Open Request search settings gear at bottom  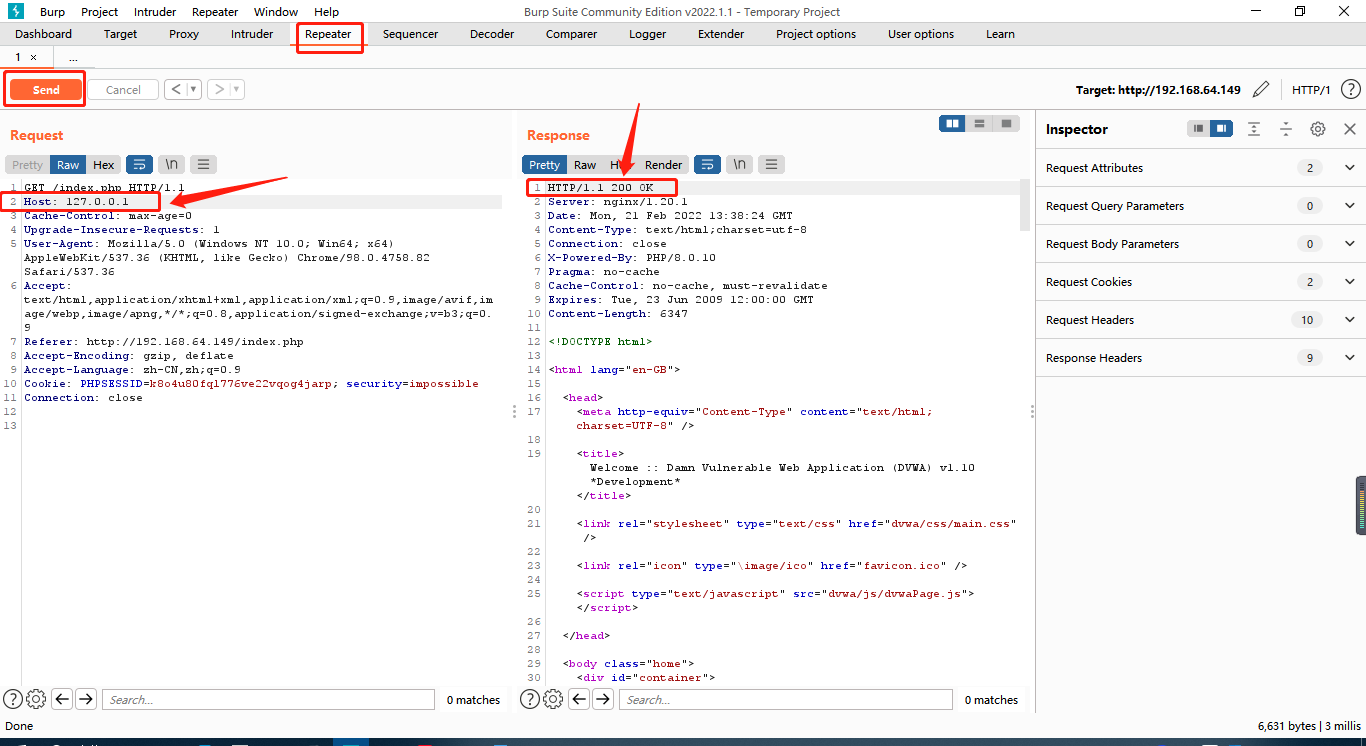[36, 699]
